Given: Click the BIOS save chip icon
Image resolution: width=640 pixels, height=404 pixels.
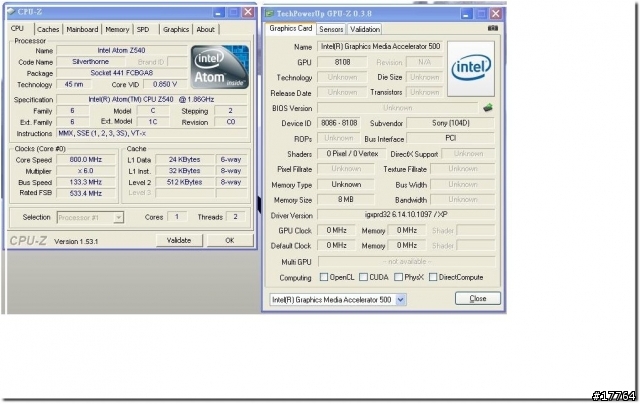Looking at the screenshot, I should [x=488, y=108].
